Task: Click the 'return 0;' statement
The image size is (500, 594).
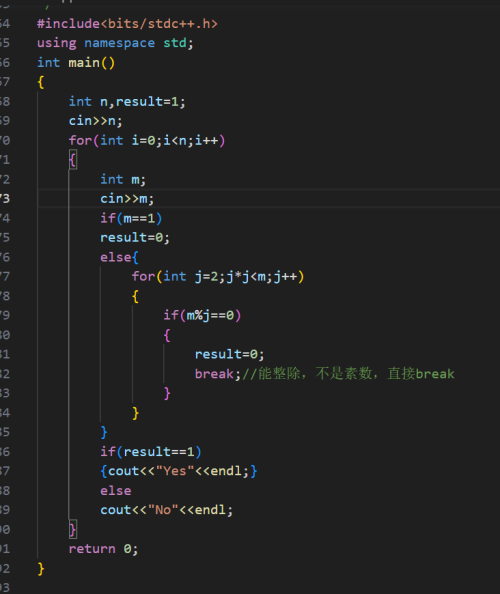Action: (x=103, y=549)
